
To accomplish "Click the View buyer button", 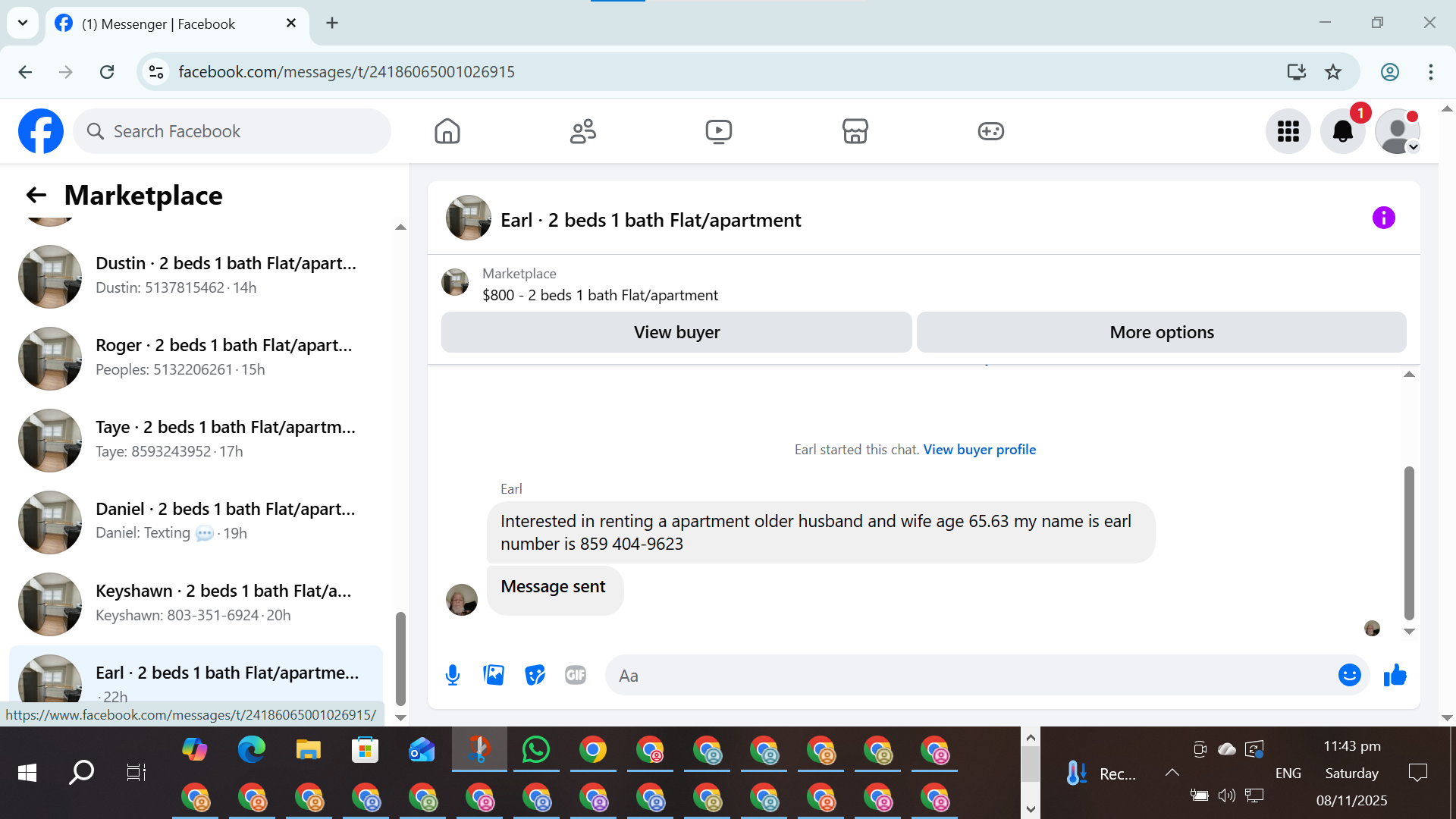I will pyautogui.click(x=676, y=332).
